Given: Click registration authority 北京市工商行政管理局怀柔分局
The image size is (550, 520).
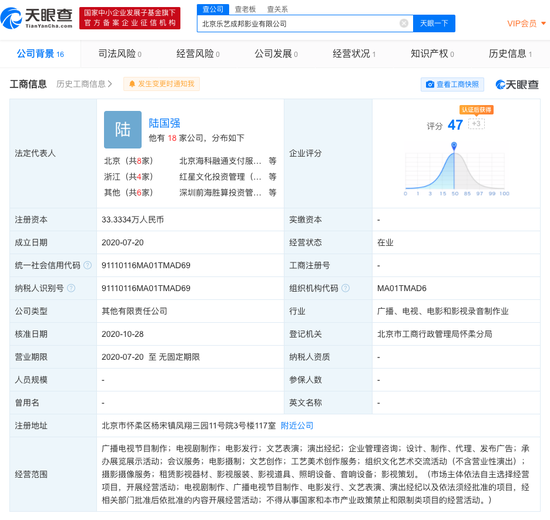Looking at the screenshot, I should (434, 334).
